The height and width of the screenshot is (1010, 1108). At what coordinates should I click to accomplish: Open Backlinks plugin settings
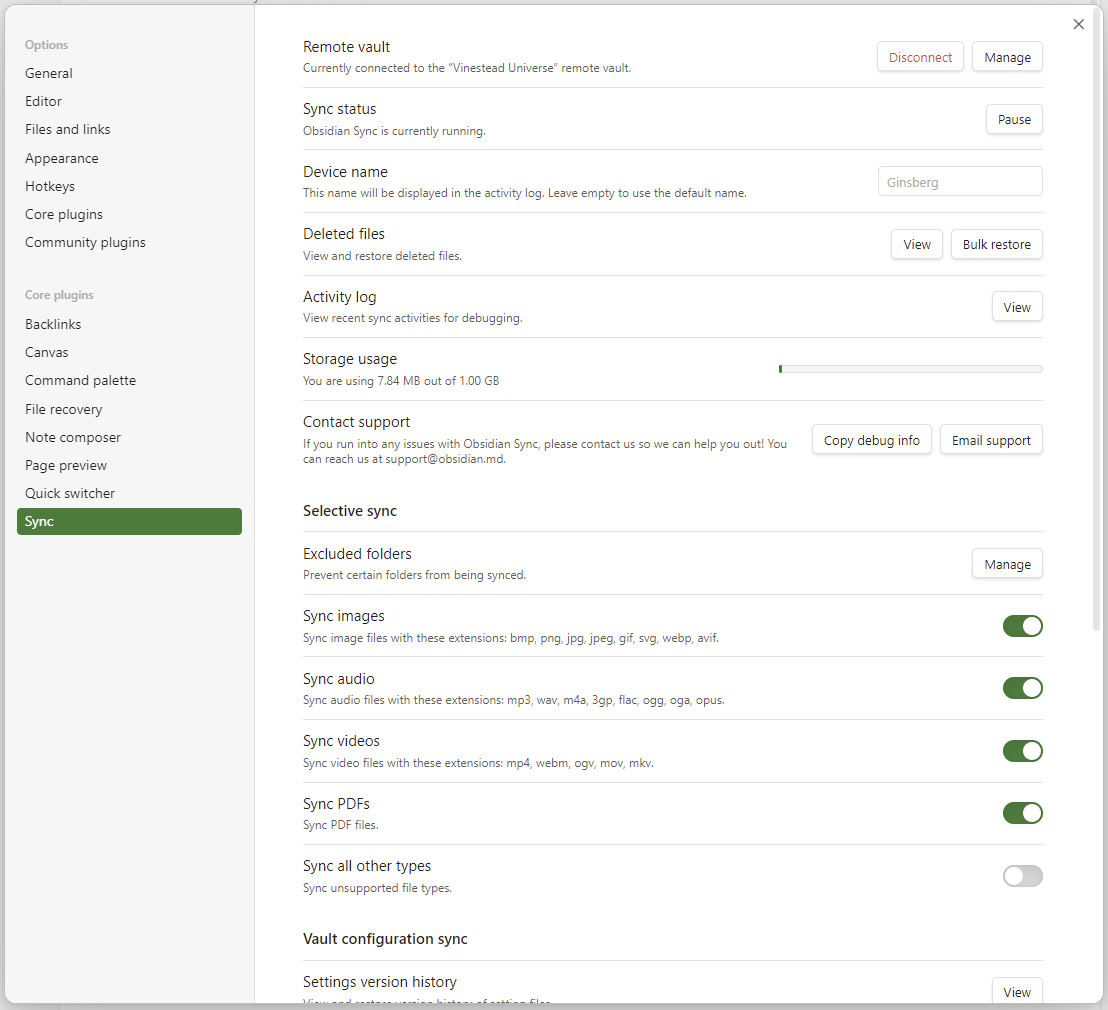(x=129, y=324)
